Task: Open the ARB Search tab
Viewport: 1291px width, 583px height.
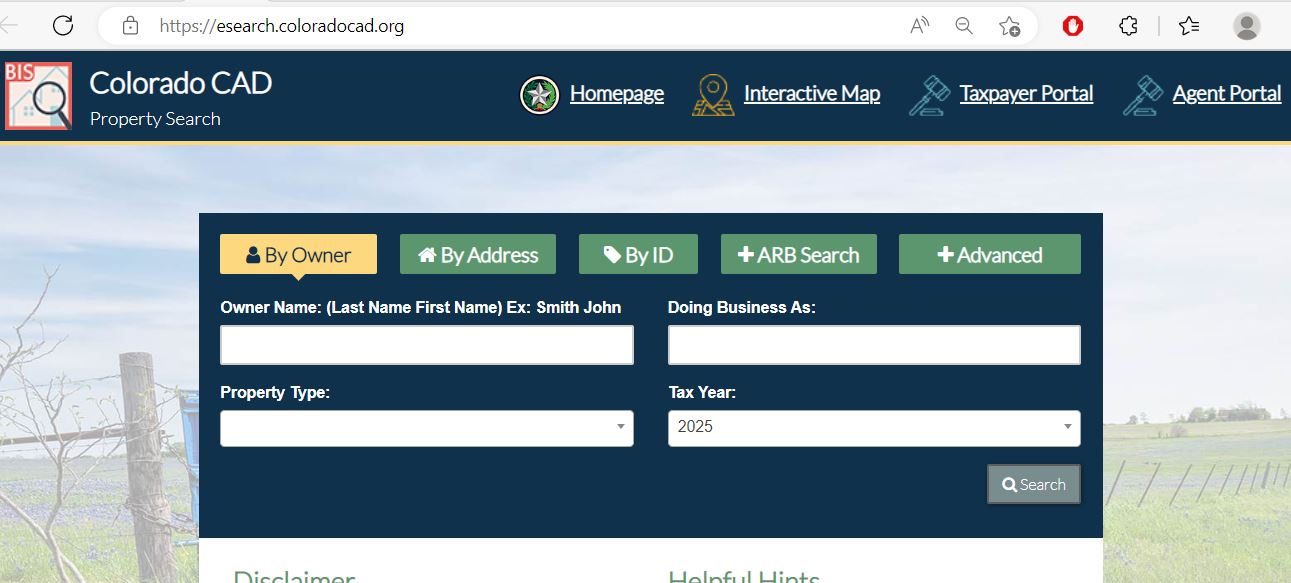Action: click(x=798, y=255)
